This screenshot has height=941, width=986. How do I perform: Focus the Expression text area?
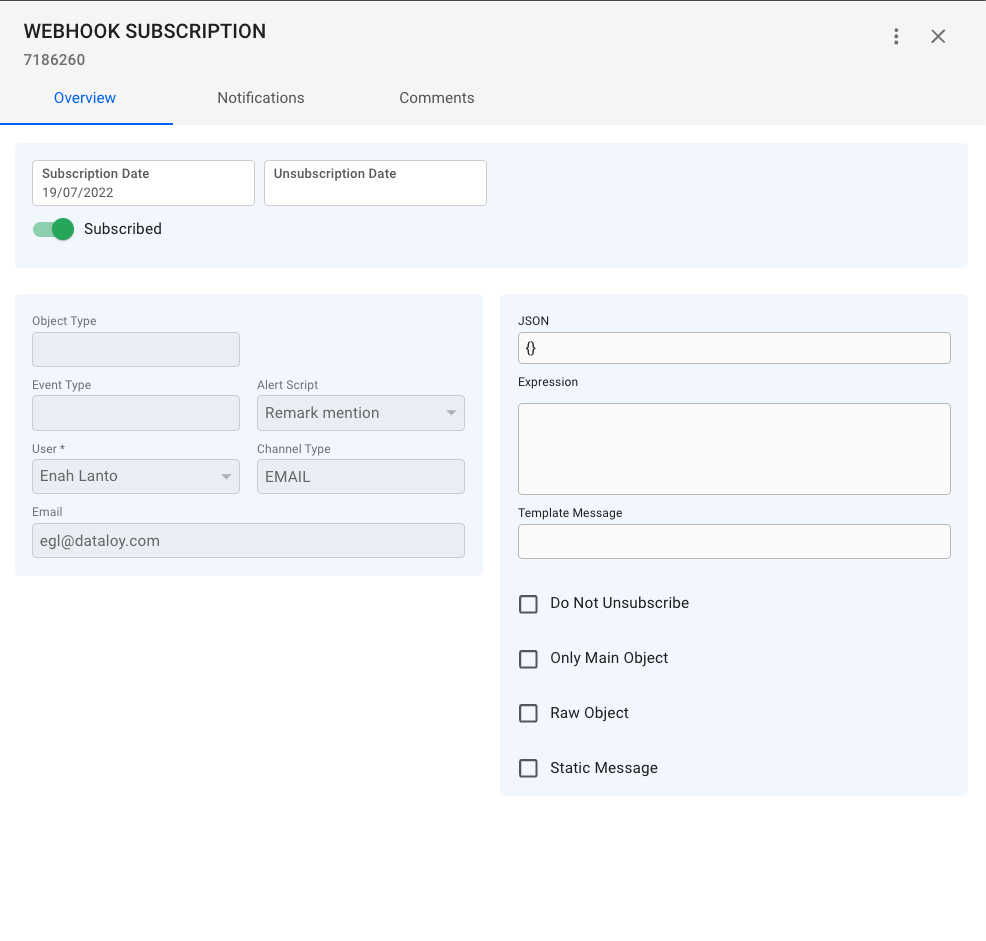coord(733,449)
